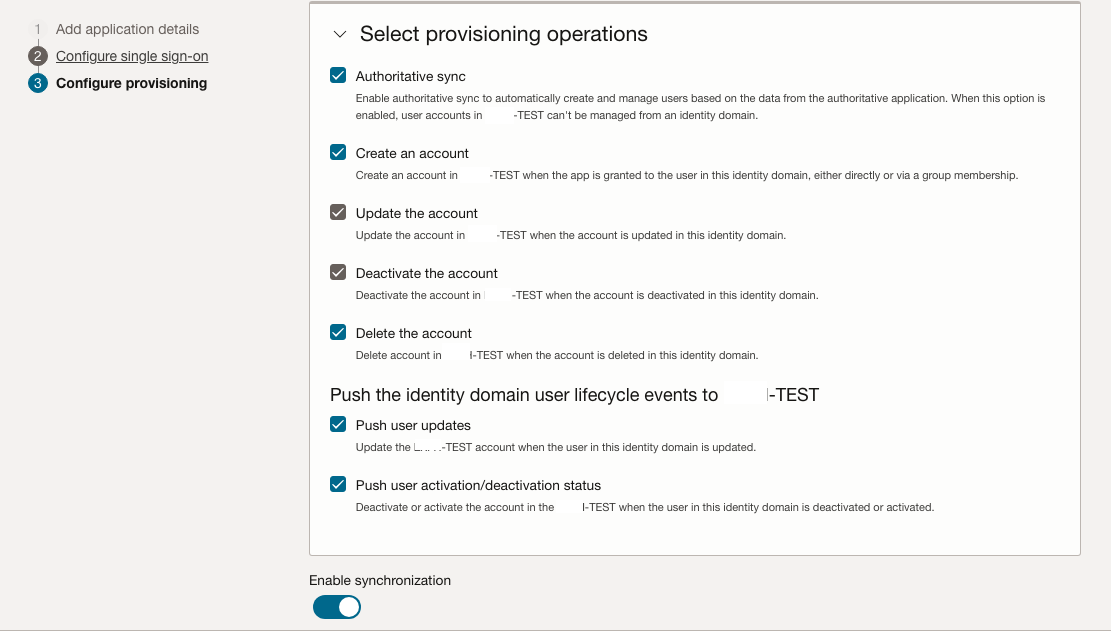Click the chevron beside Select provisioning operations
This screenshot has width=1111, height=631.
click(x=339, y=33)
